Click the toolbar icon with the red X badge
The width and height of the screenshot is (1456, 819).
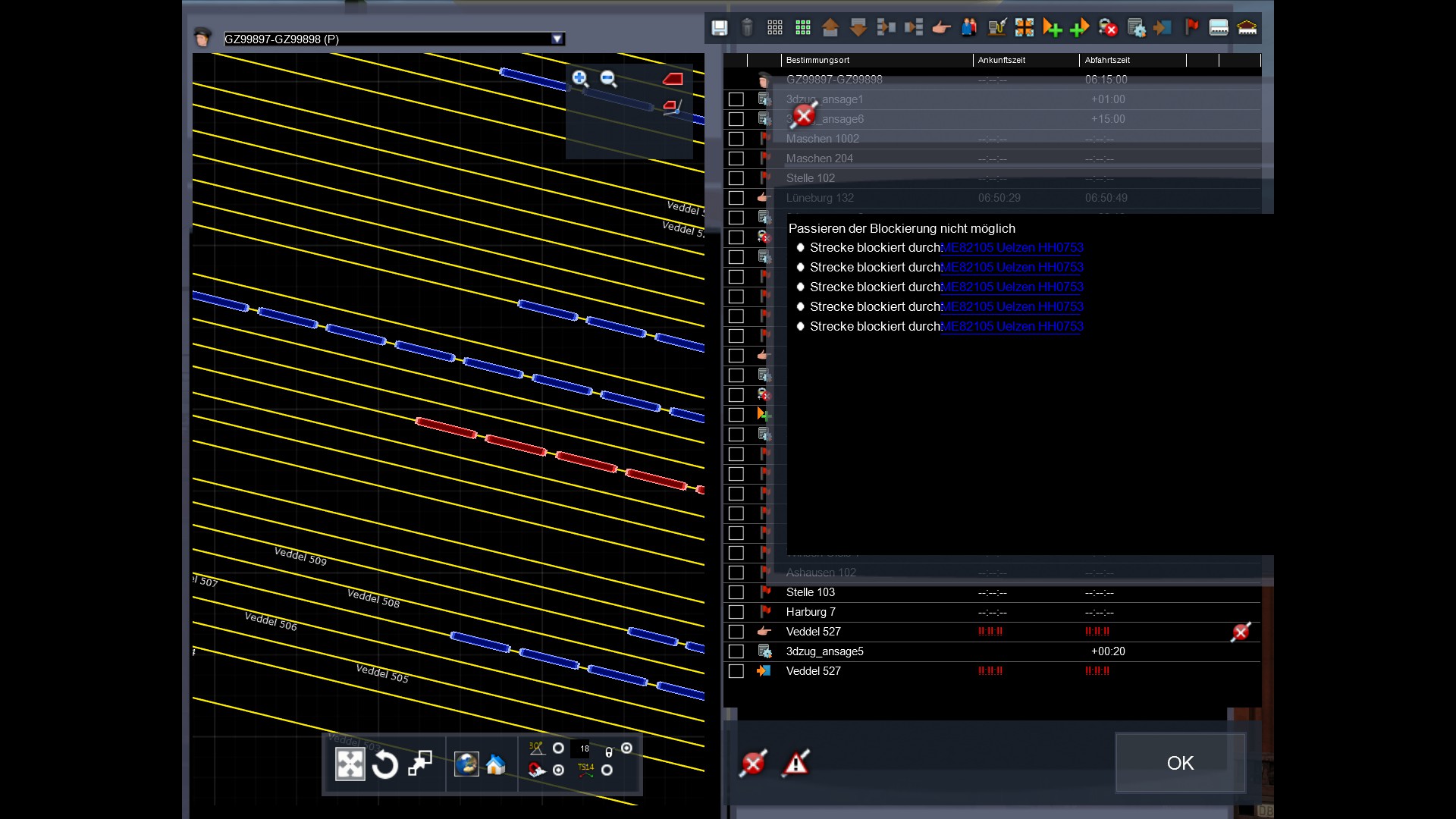click(x=1108, y=28)
